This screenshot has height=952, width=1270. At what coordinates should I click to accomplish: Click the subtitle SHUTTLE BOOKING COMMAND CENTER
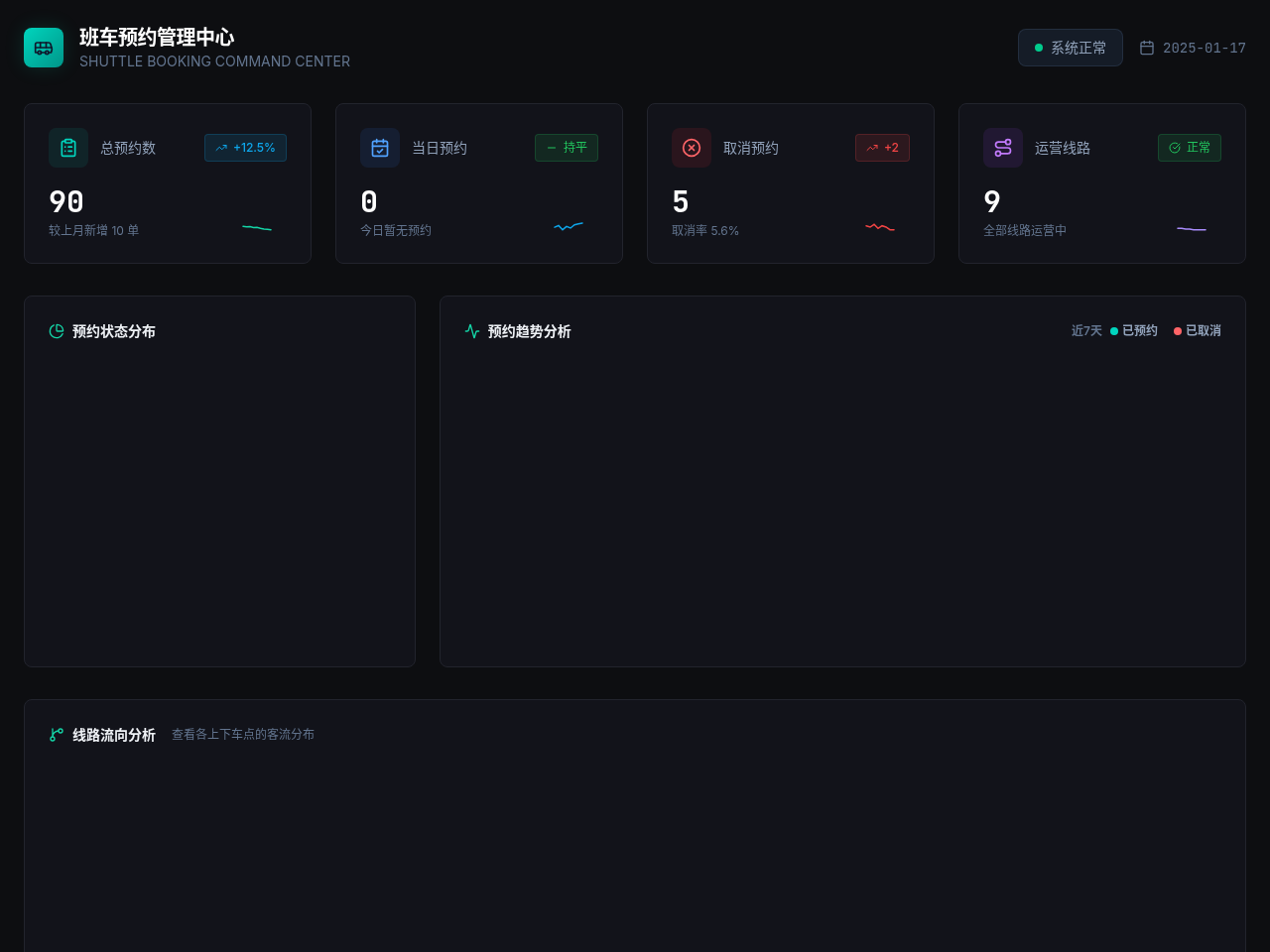(x=214, y=61)
